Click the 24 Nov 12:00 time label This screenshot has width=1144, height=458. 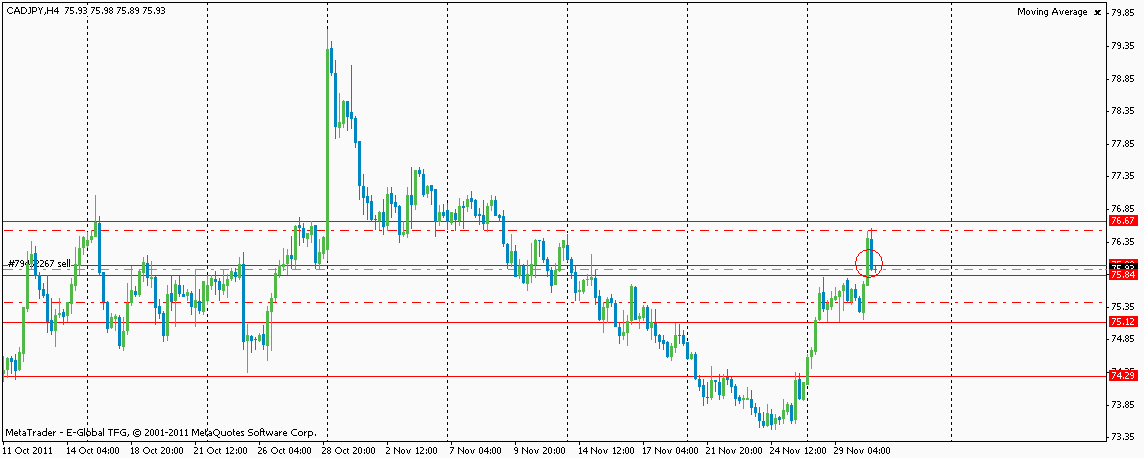click(x=799, y=450)
